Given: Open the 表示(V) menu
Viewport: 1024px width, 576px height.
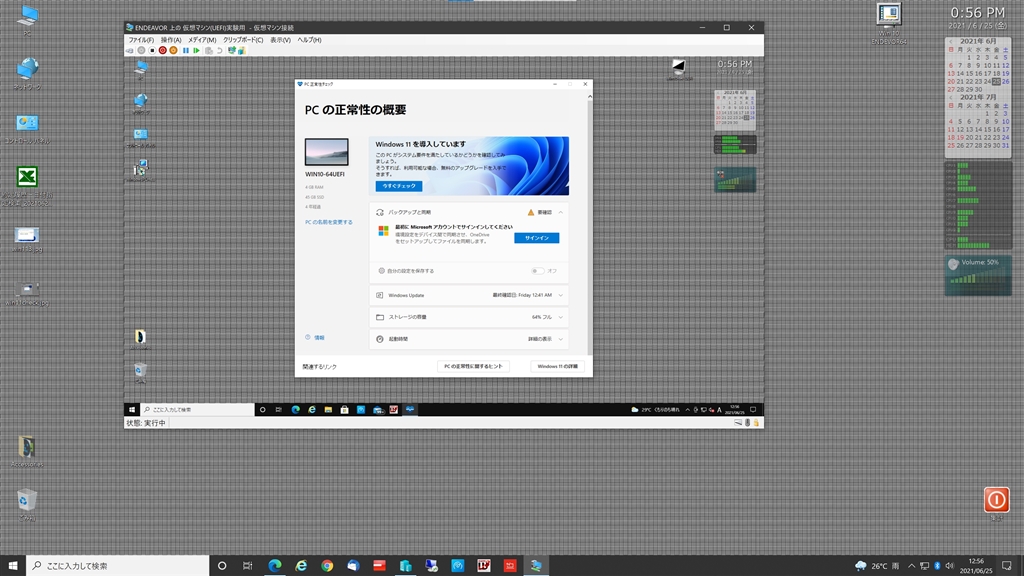Looking at the screenshot, I should point(280,40).
